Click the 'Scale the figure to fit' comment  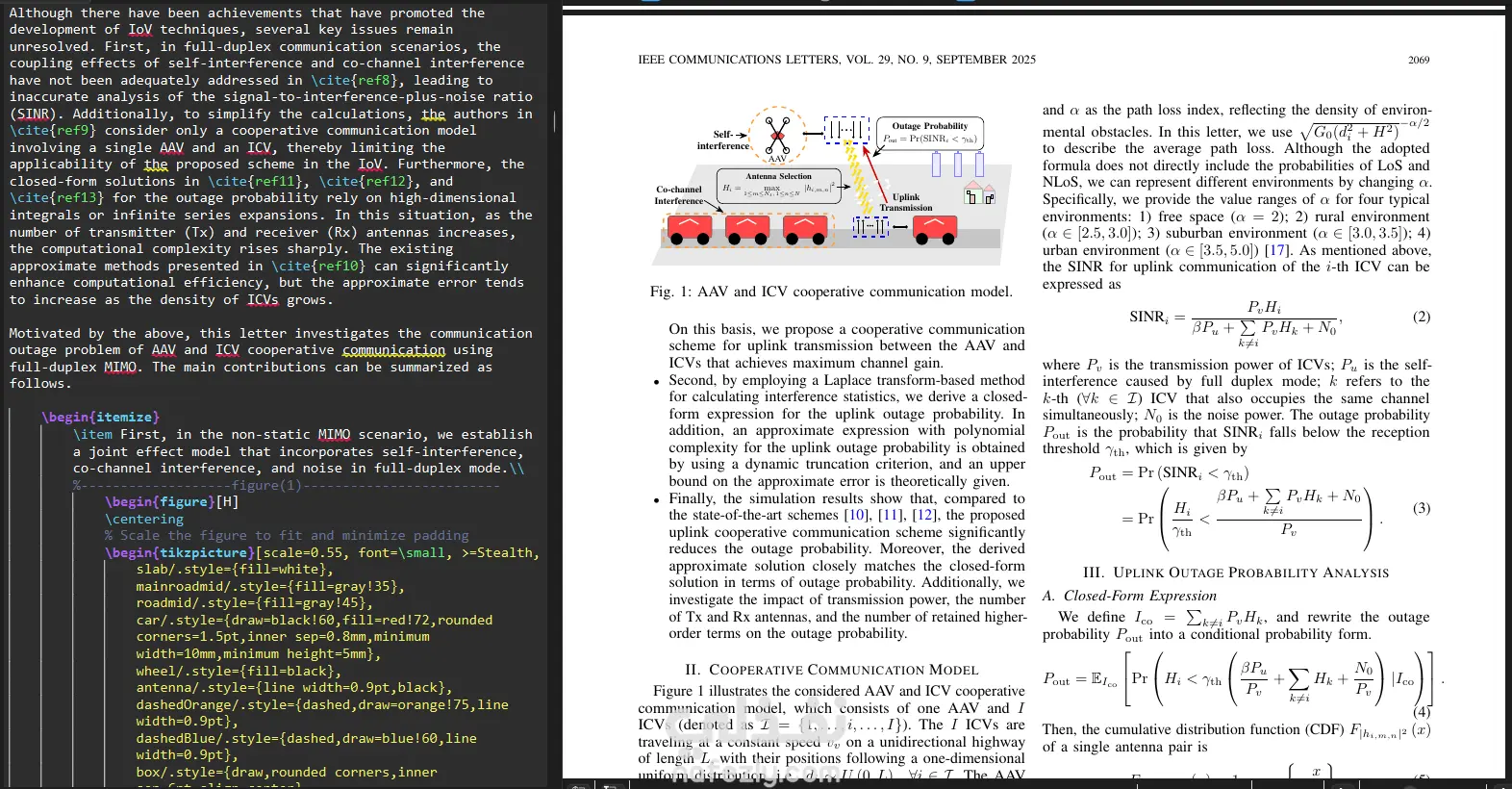click(287, 536)
